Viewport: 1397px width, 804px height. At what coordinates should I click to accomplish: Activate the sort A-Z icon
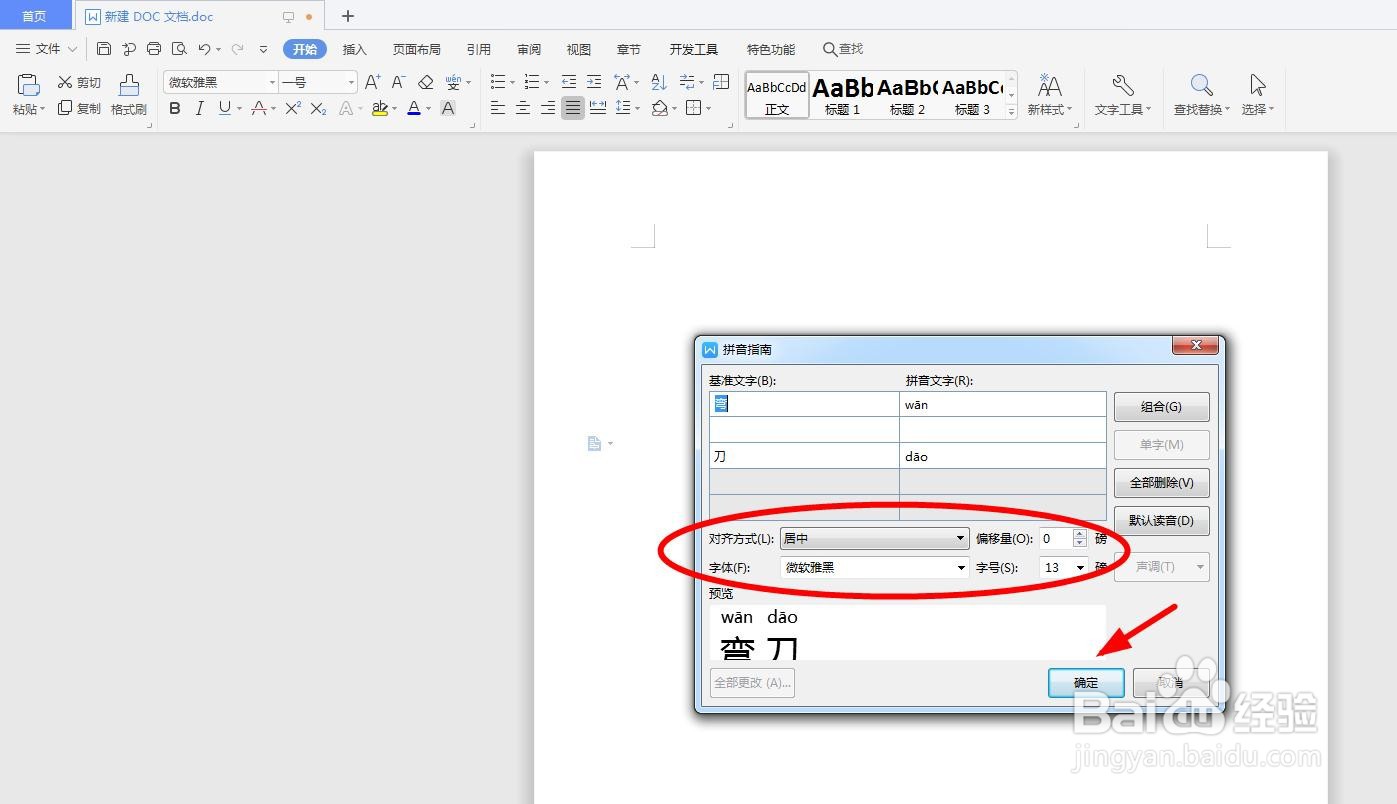click(657, 81)
